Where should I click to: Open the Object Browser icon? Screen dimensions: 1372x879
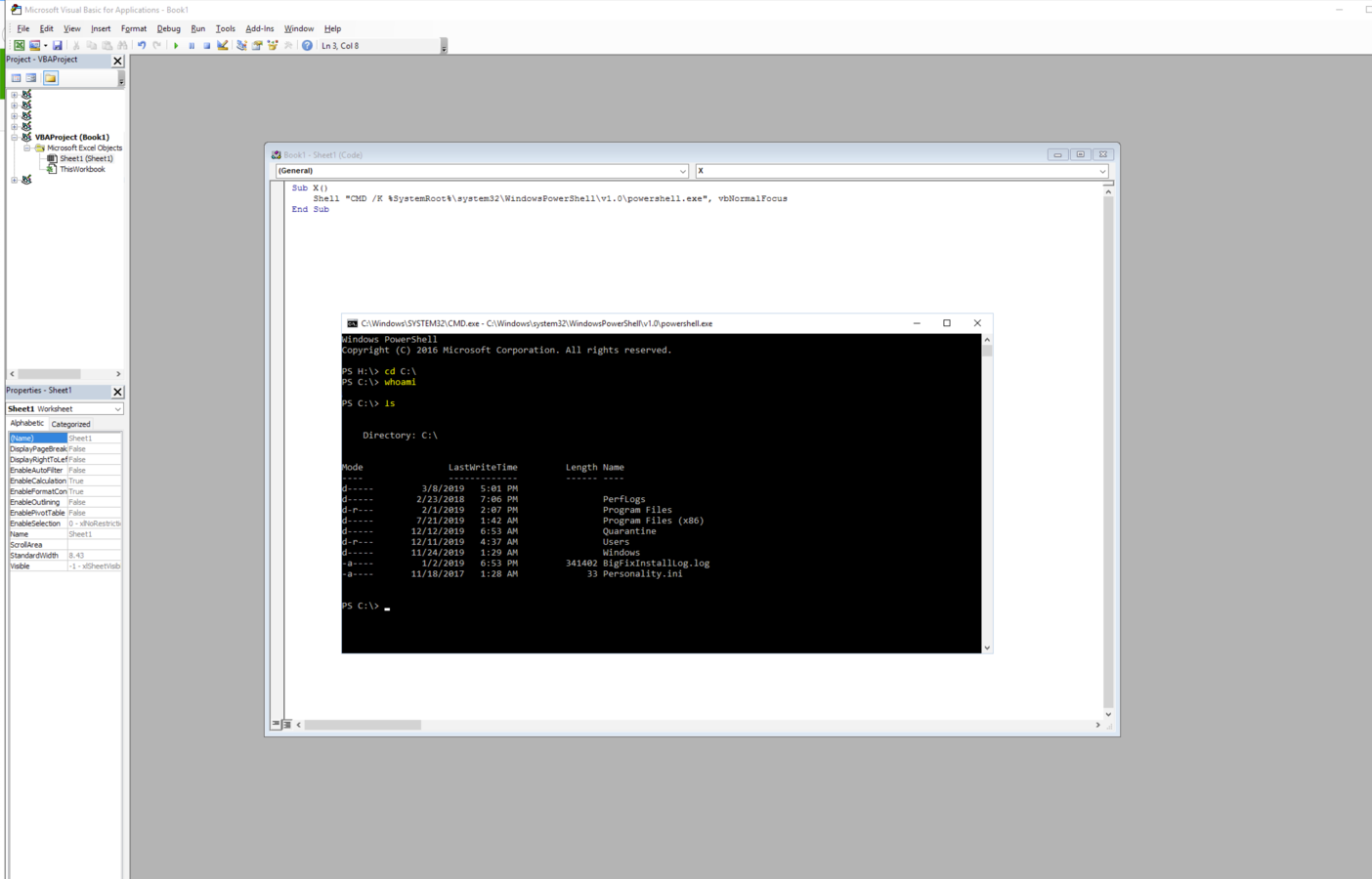click(x=273, y=46)
